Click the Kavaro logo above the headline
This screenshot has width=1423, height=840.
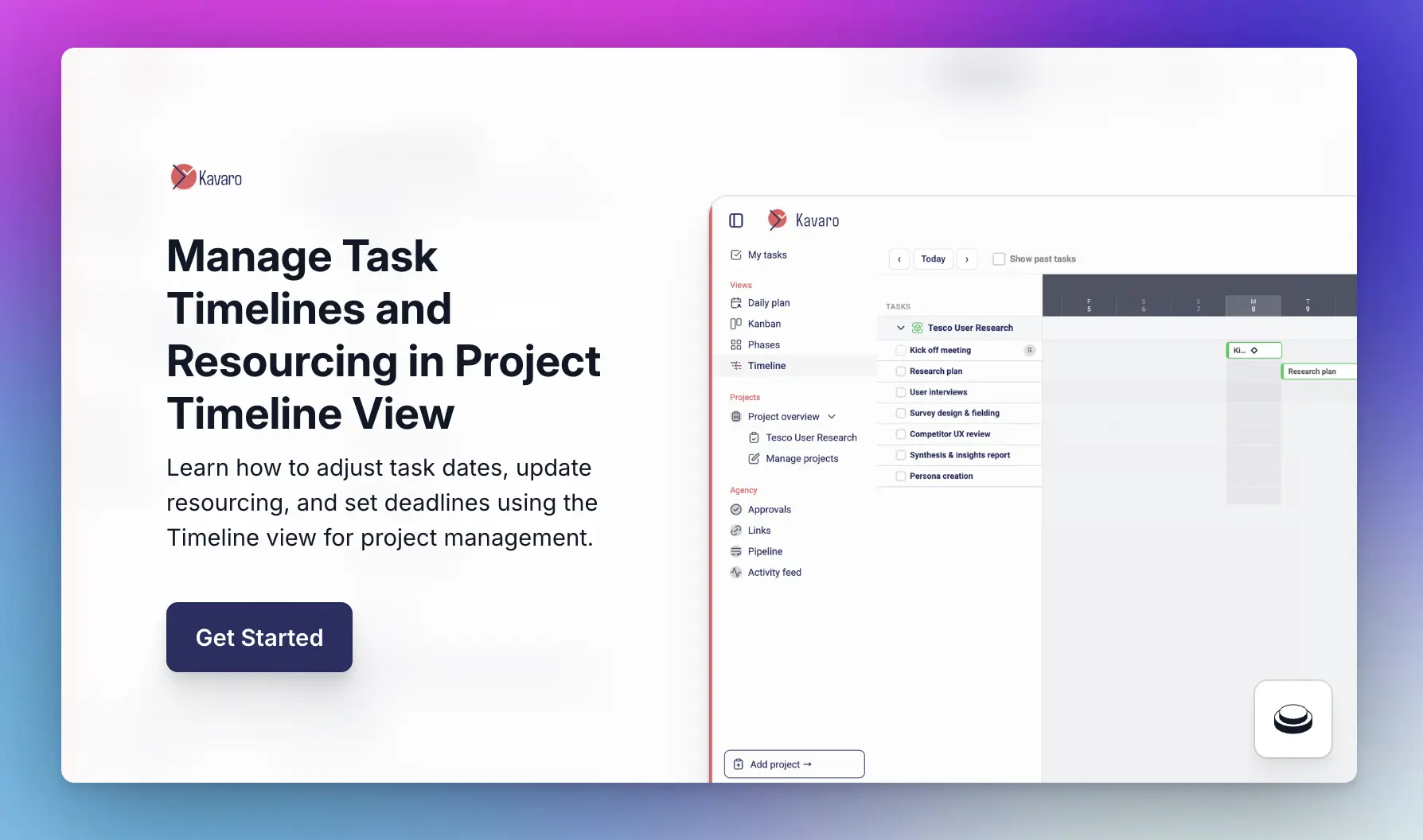[206, 177]
